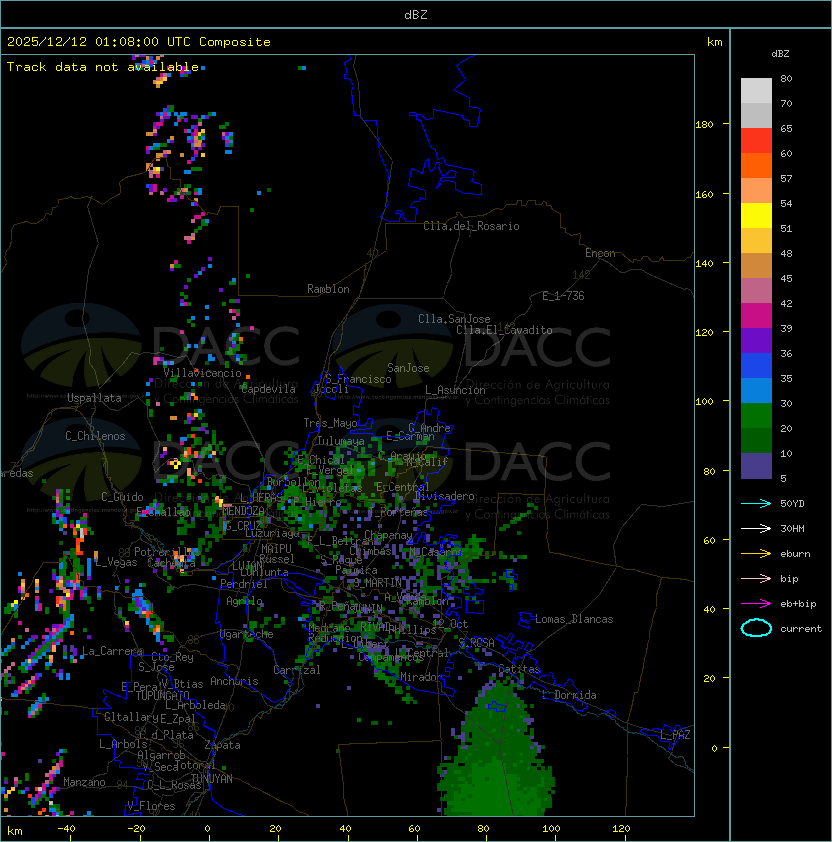Click the '100' value on the vertical km axis
The height and width of the screenshot is (842, 832).
click(x=704, y=402)
